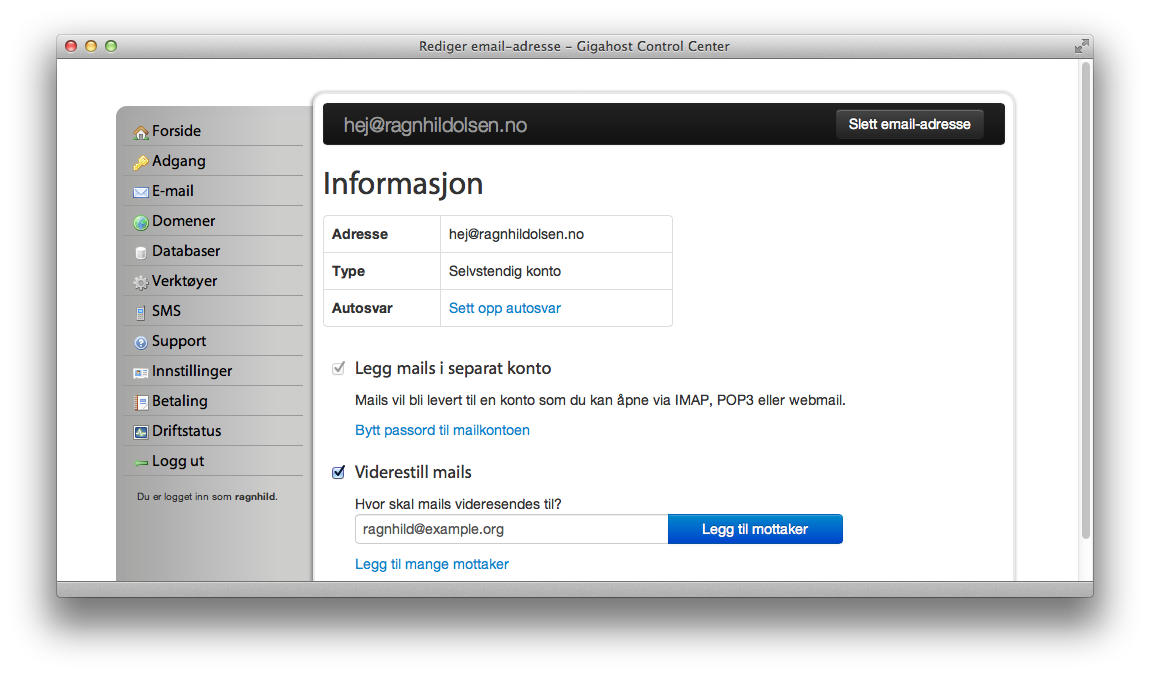This screenshot has width=1150, height=676.
Task: Click the Adresse value hej@ragnhildolsen.no in table
Action: [516, 234]
